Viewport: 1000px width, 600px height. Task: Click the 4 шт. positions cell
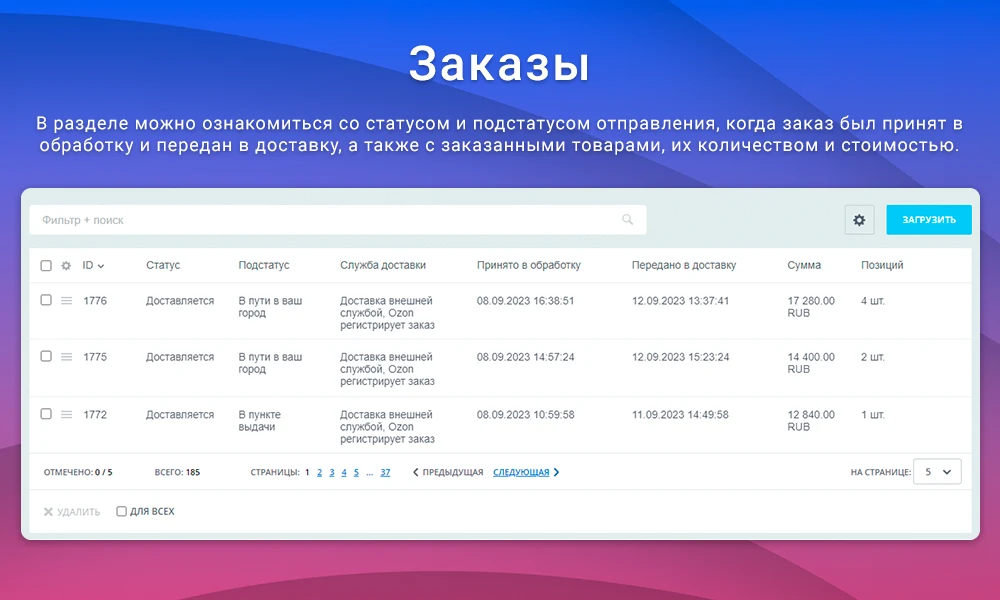coord(872,300)
